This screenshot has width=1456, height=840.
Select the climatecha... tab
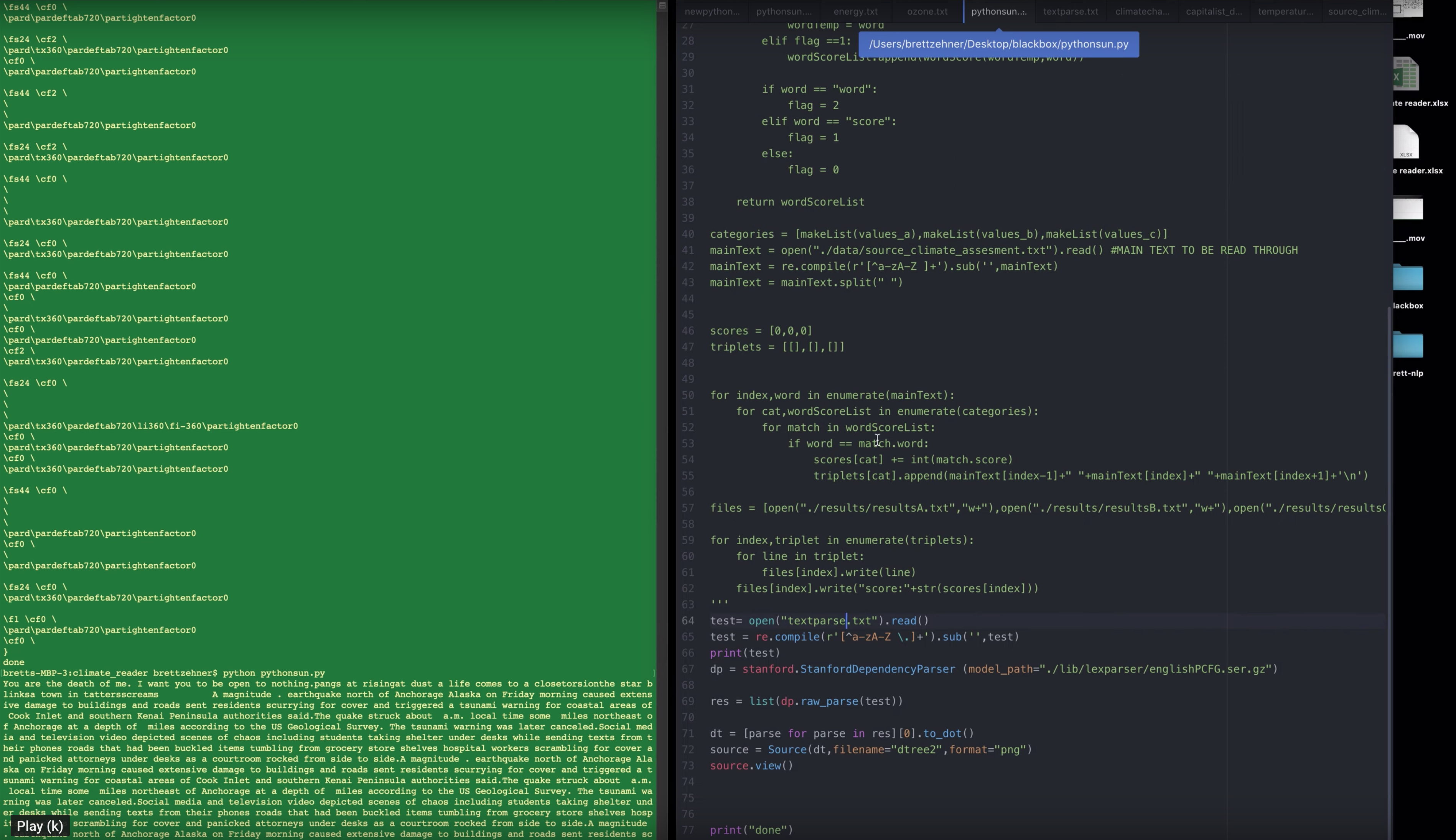pos(1142,12)
